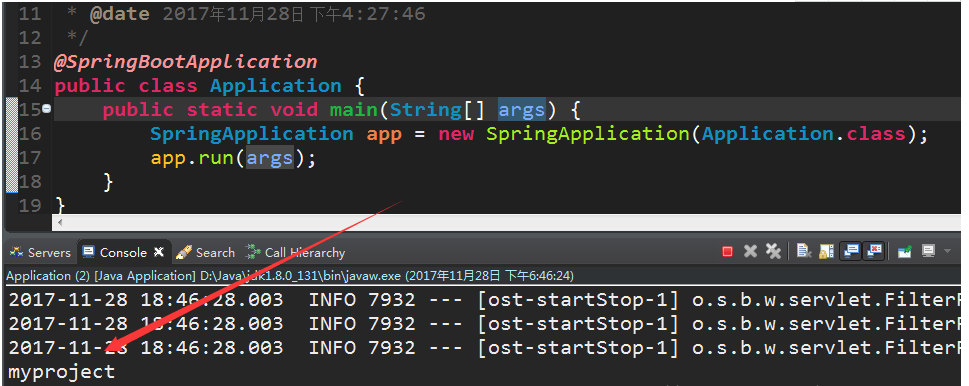Click Application.class argument on line 16

[x=804, y=134]
